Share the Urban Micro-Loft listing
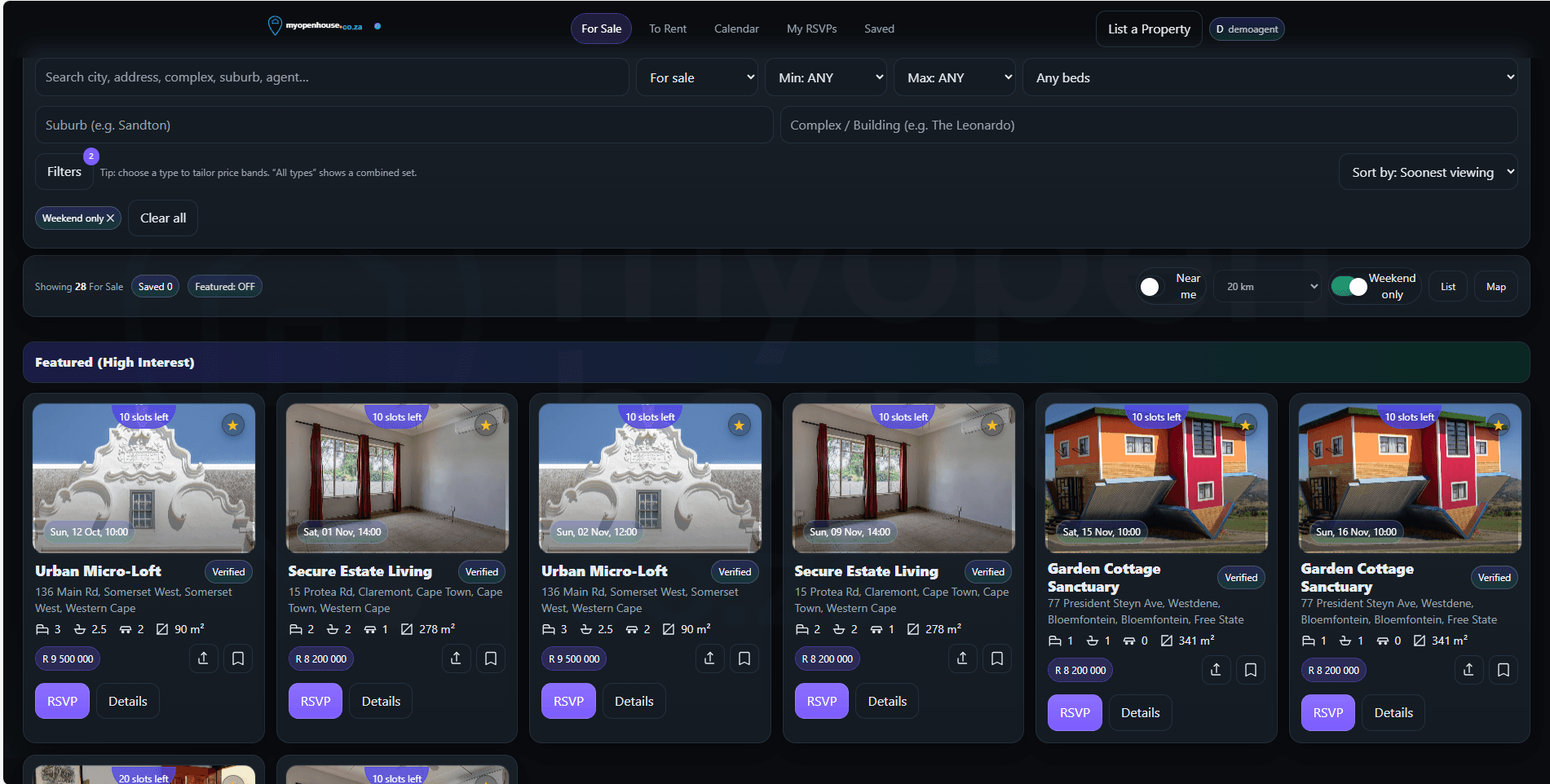 point(204,658)
